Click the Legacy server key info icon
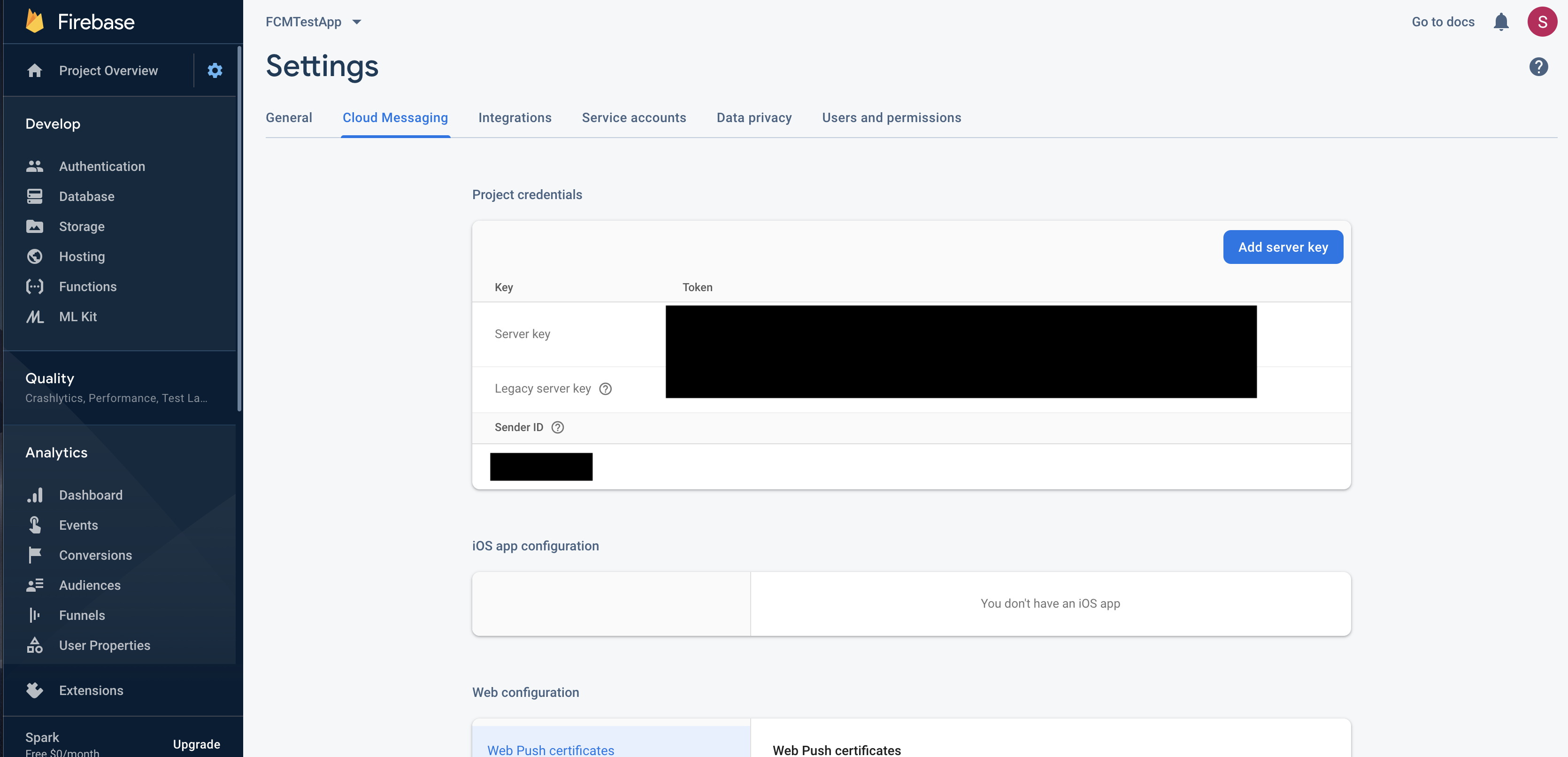 tap(605, 388)
